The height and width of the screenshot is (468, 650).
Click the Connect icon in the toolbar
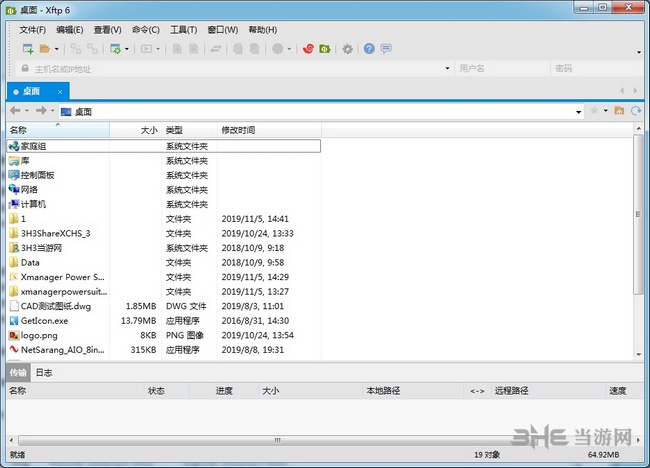pyautogui.click(x=75, y=49)
